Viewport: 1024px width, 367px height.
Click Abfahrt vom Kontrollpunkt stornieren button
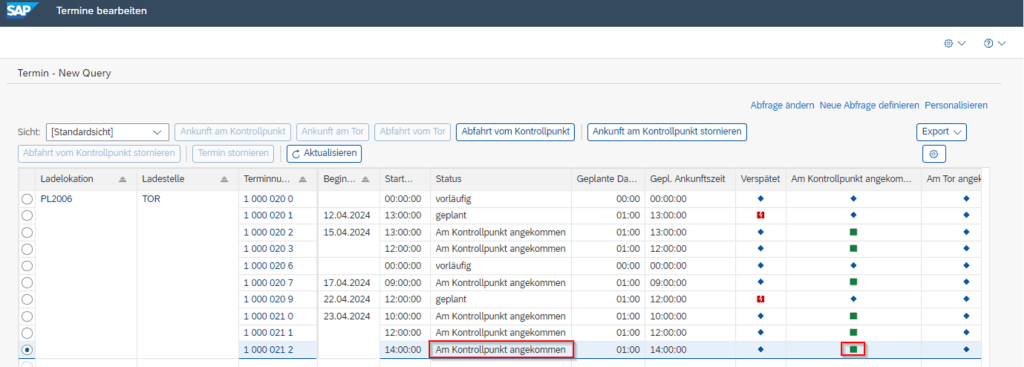click(x=99, y=153)
